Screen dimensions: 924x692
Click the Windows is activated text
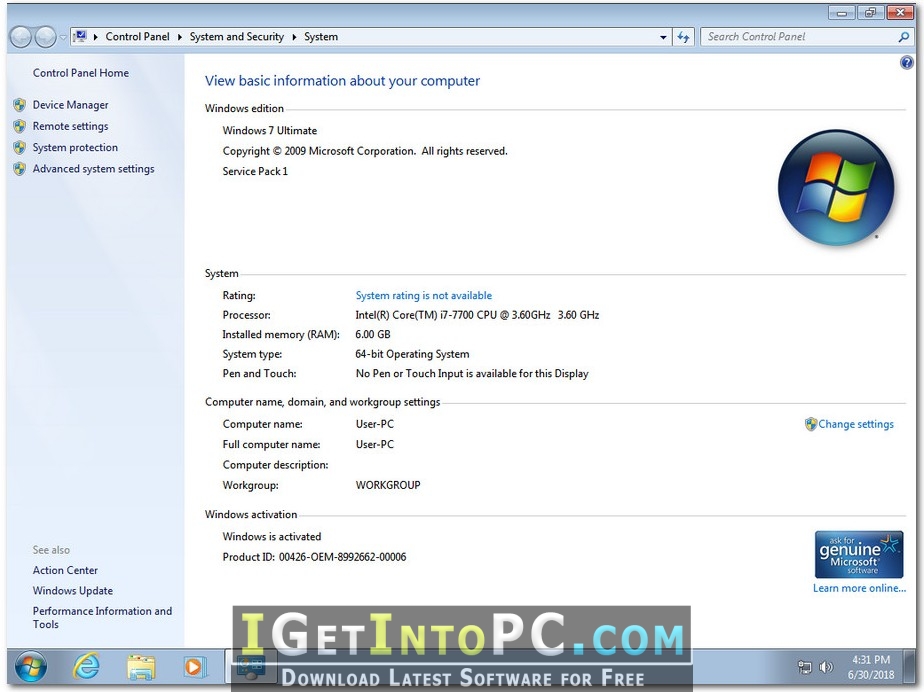(x=272, y=537)
